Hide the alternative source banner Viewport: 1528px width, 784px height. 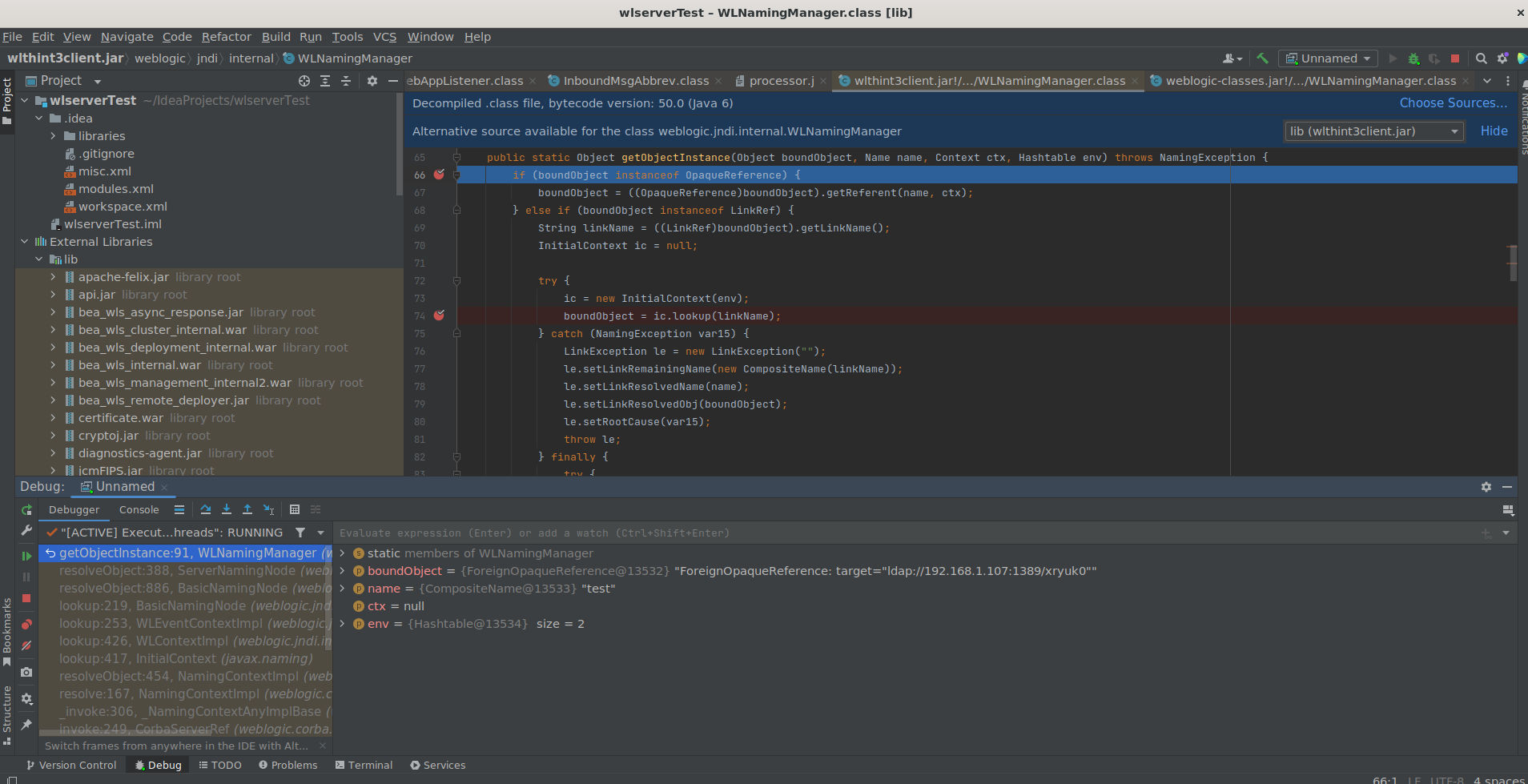[1494, 131]
